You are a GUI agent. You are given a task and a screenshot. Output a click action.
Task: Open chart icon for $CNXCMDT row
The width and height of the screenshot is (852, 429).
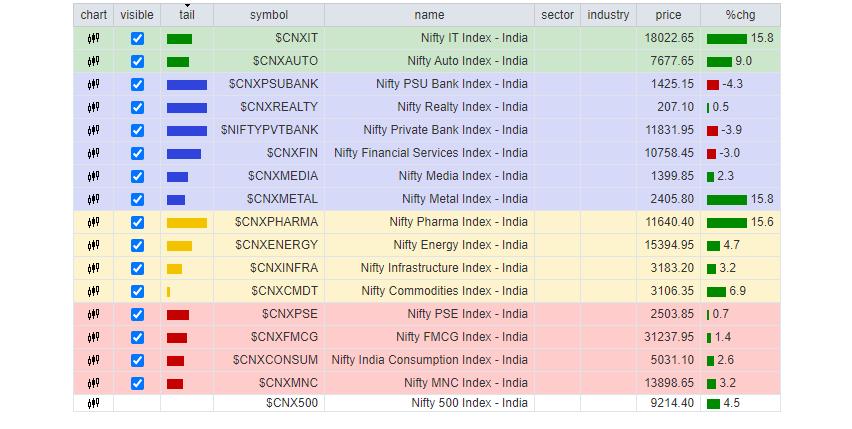(x=93, y=291)
